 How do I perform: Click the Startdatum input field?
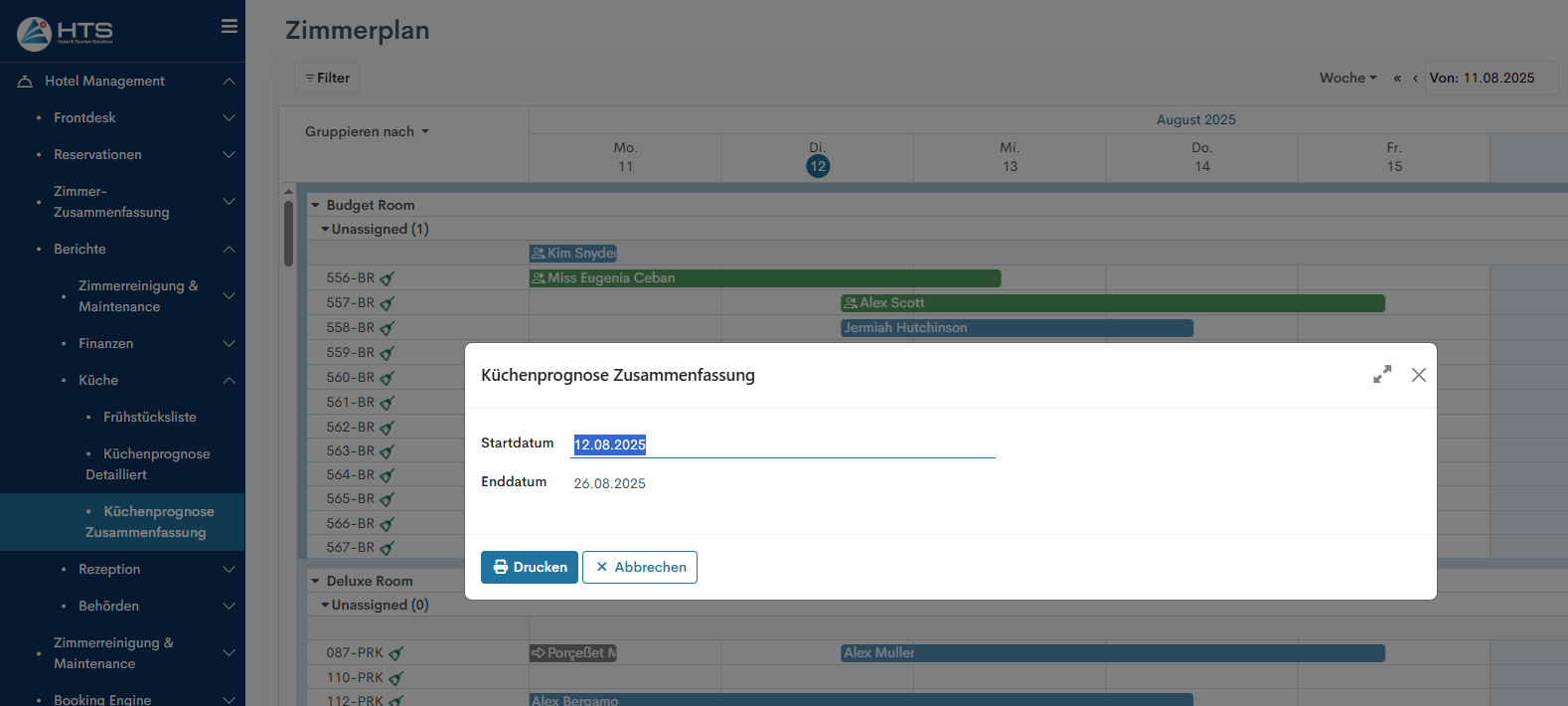(783, 444)
